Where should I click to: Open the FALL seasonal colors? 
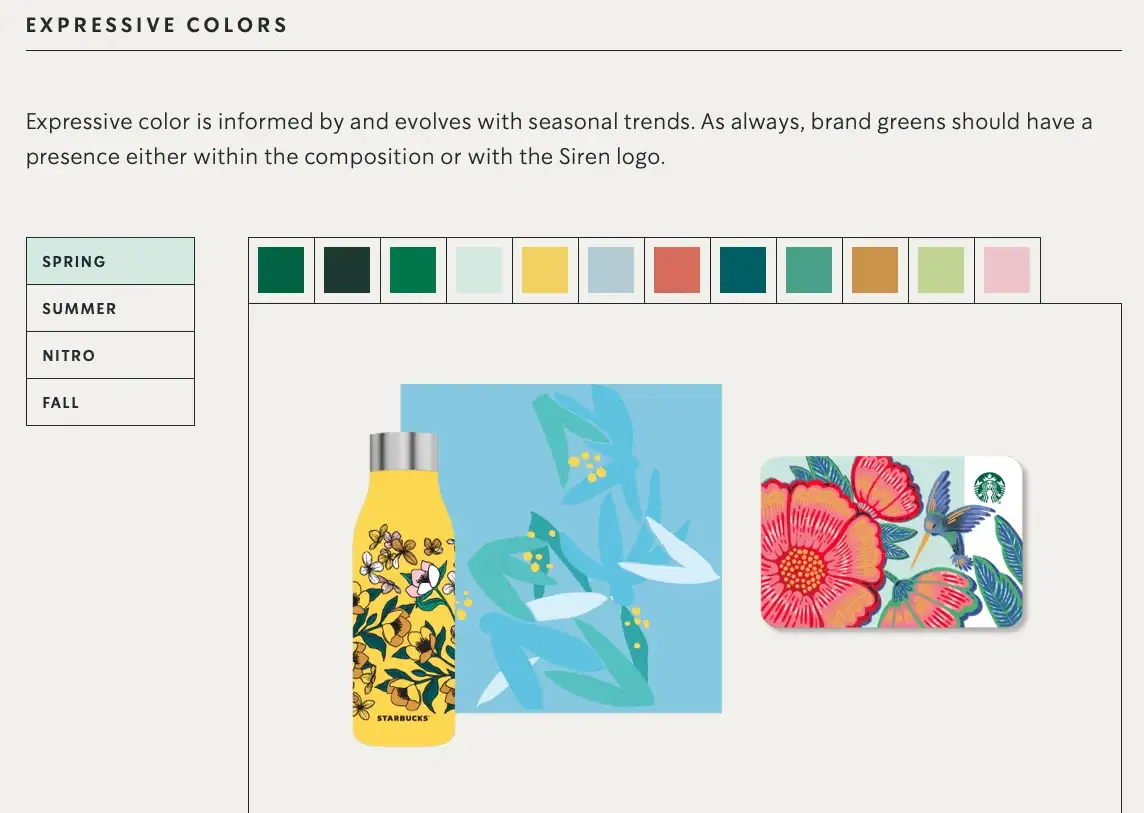[x=110, y=402]
